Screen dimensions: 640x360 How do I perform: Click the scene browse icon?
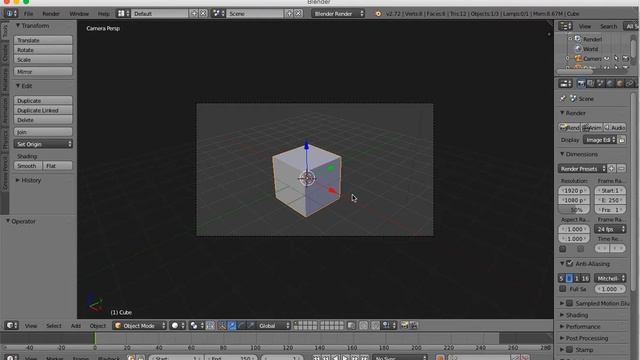[x=218, y=13]
